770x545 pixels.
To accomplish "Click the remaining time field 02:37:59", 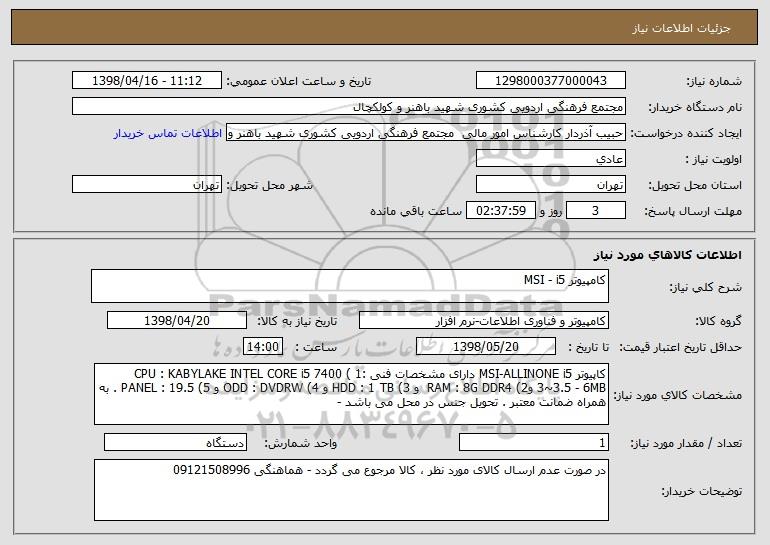I will point(500,211).
